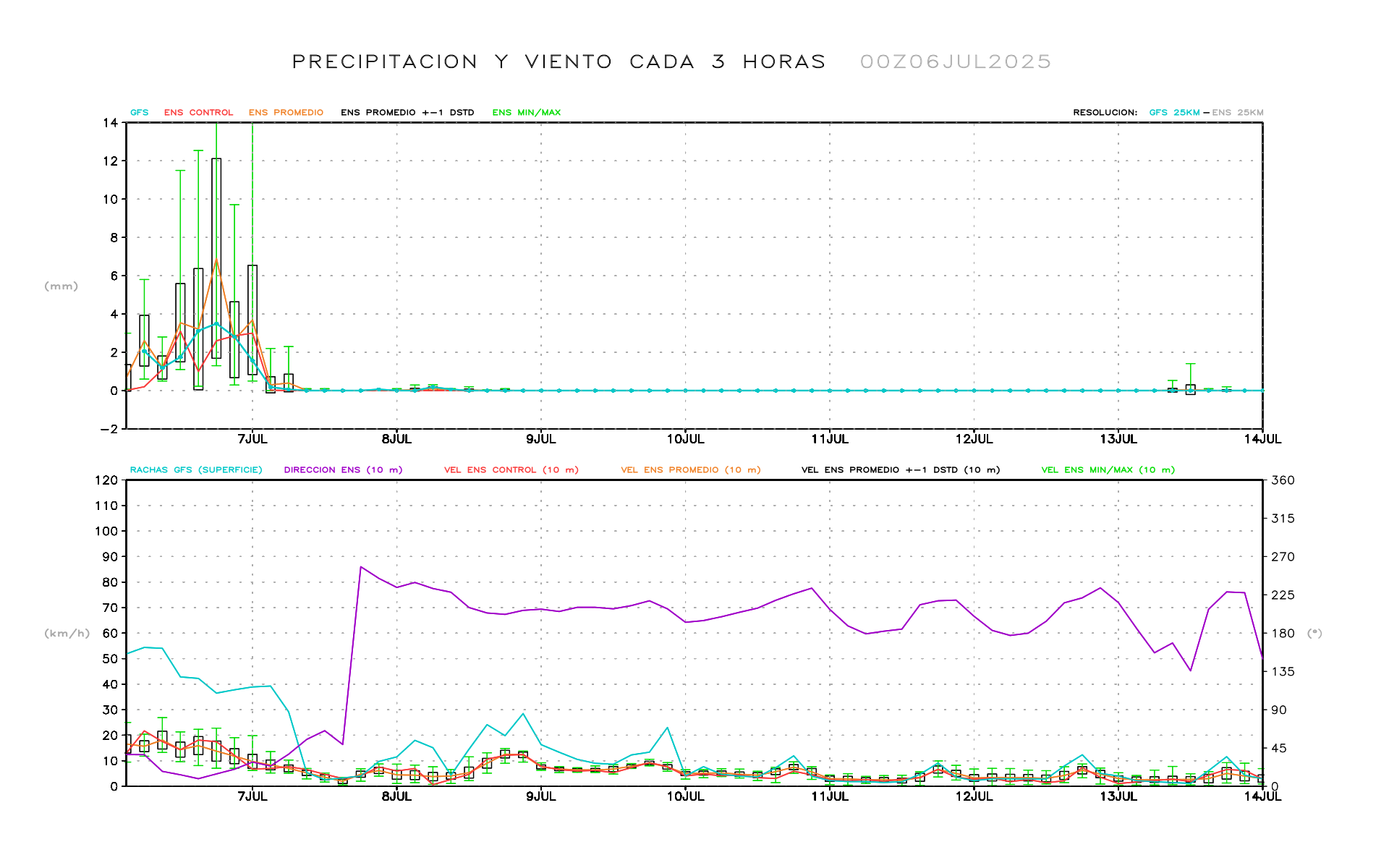Click '10JUL' under the wind chart

coord(685,796)
